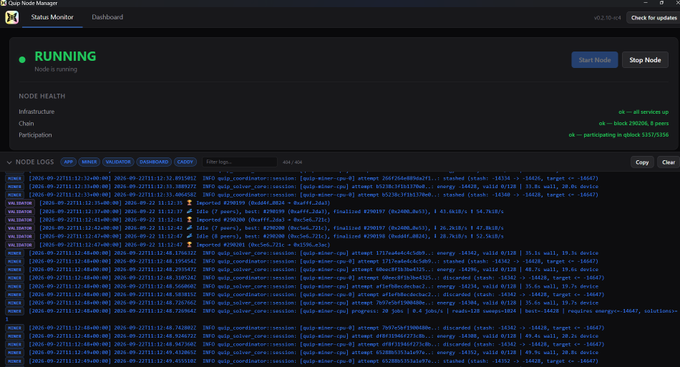Click version label v0.2.10-rc4

coord(607,18)
